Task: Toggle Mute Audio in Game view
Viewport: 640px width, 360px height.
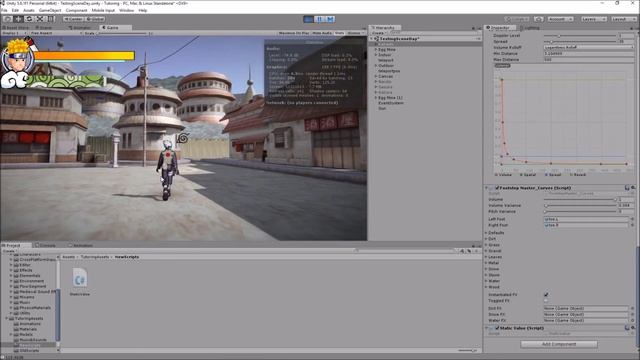Action: coord(322,33)
